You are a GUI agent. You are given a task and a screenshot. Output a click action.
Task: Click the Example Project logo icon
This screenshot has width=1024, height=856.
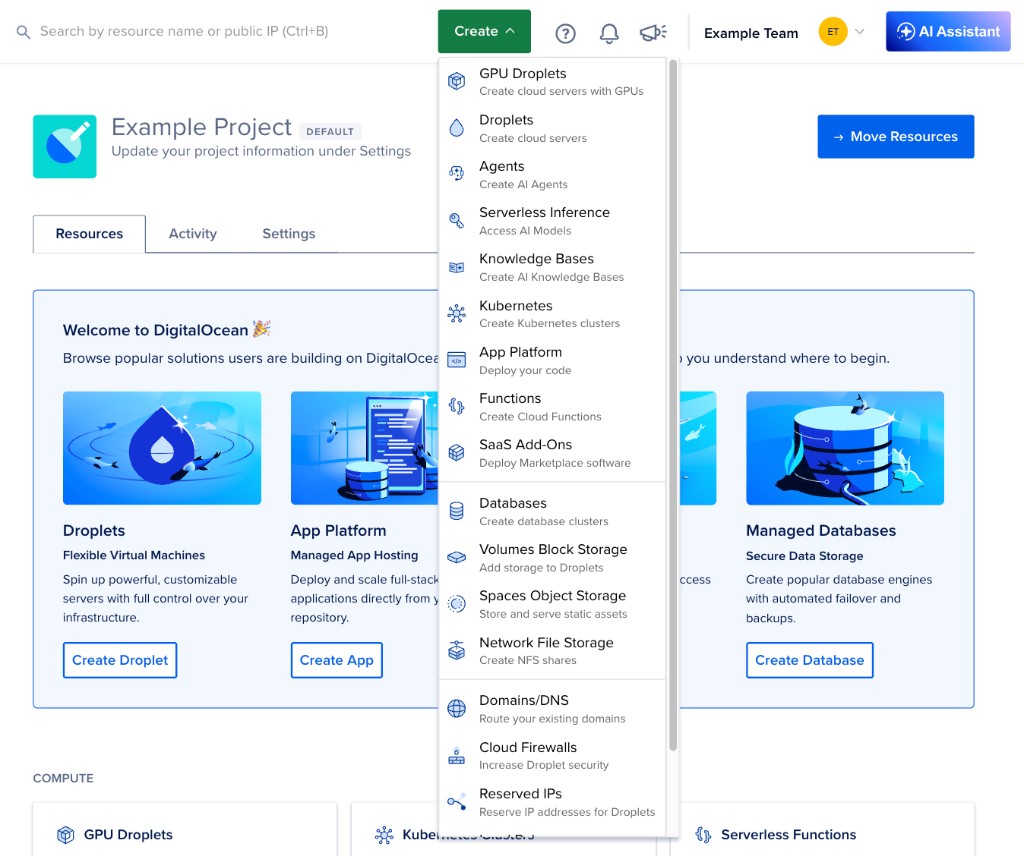[65, 146]
